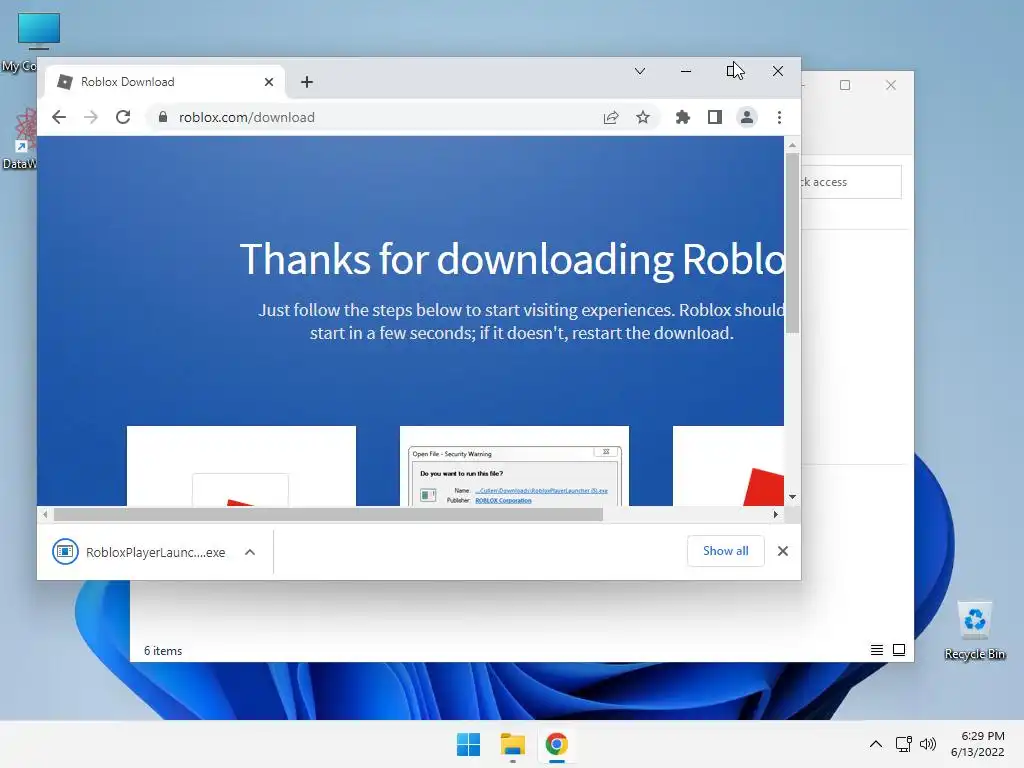The width and height of the screenshot is (1024, 768).
Task: Select the Roblox Download tab
Action: (x=165, y=82)
